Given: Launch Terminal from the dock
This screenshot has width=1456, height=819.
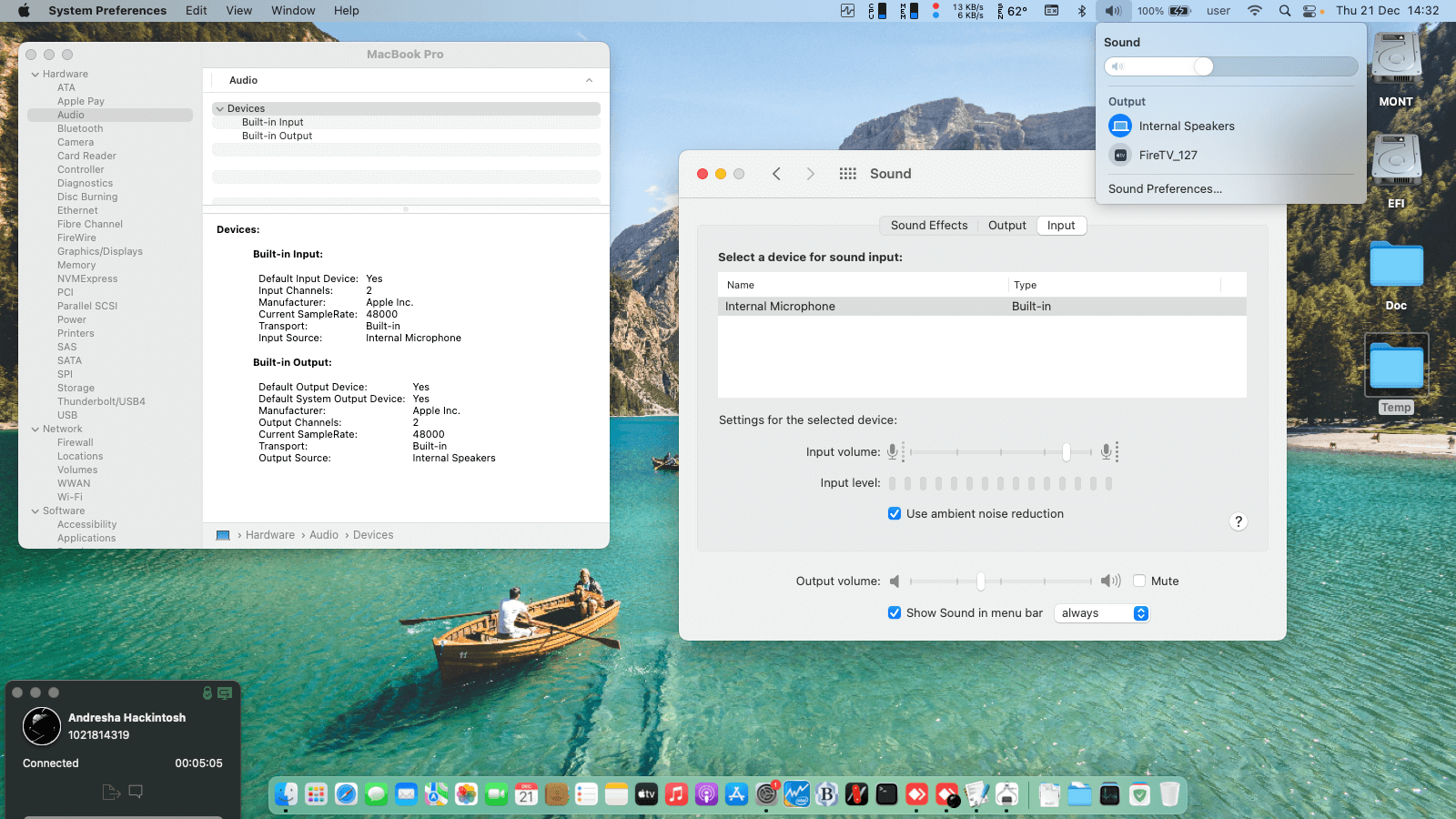Looking at the screenshot, I should [886, 794].
